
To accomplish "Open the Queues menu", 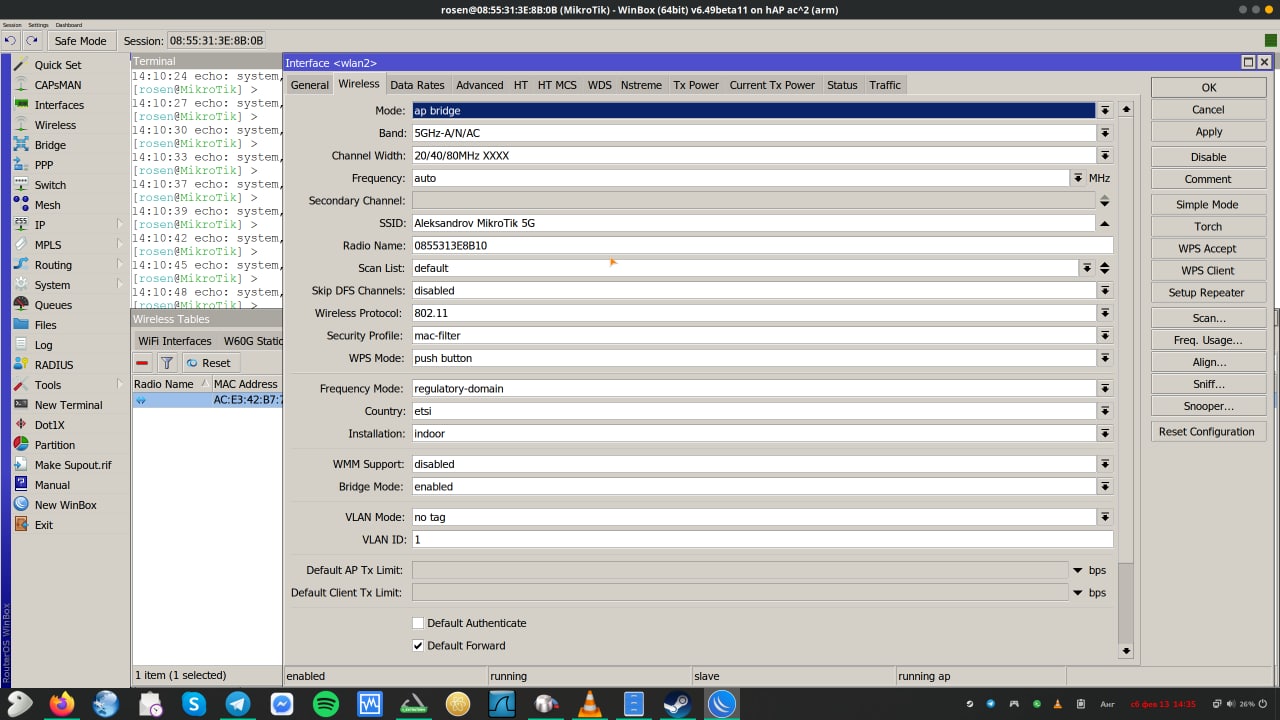I will point(53,305).
